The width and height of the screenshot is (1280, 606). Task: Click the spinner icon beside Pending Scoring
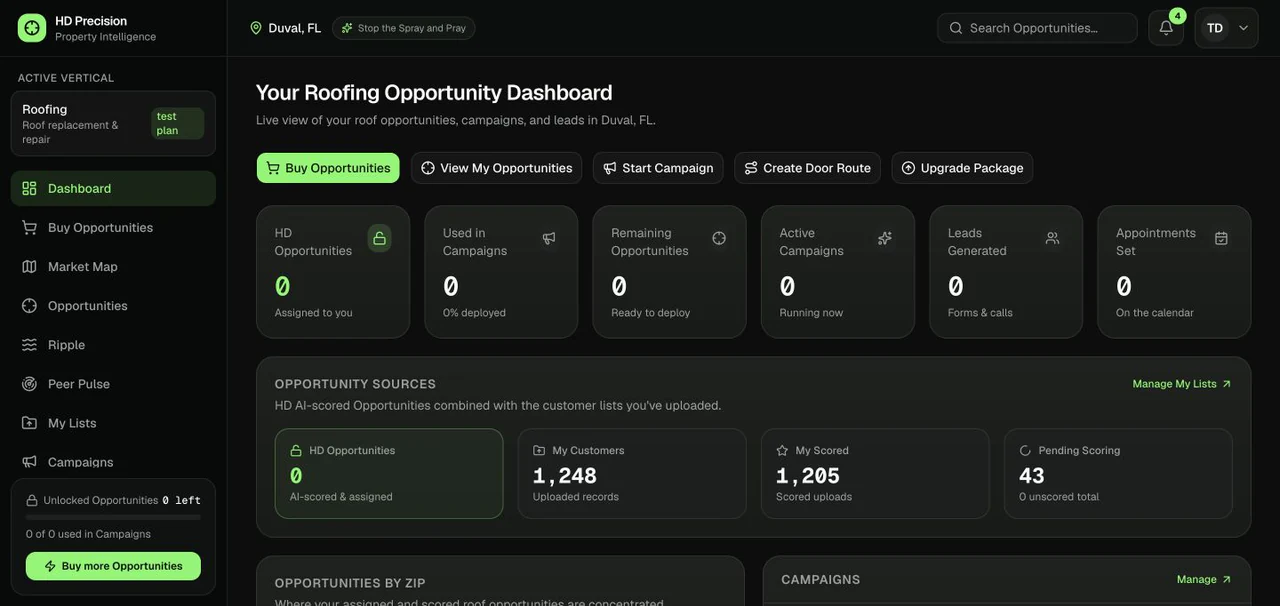click(x=1025, y=451)
